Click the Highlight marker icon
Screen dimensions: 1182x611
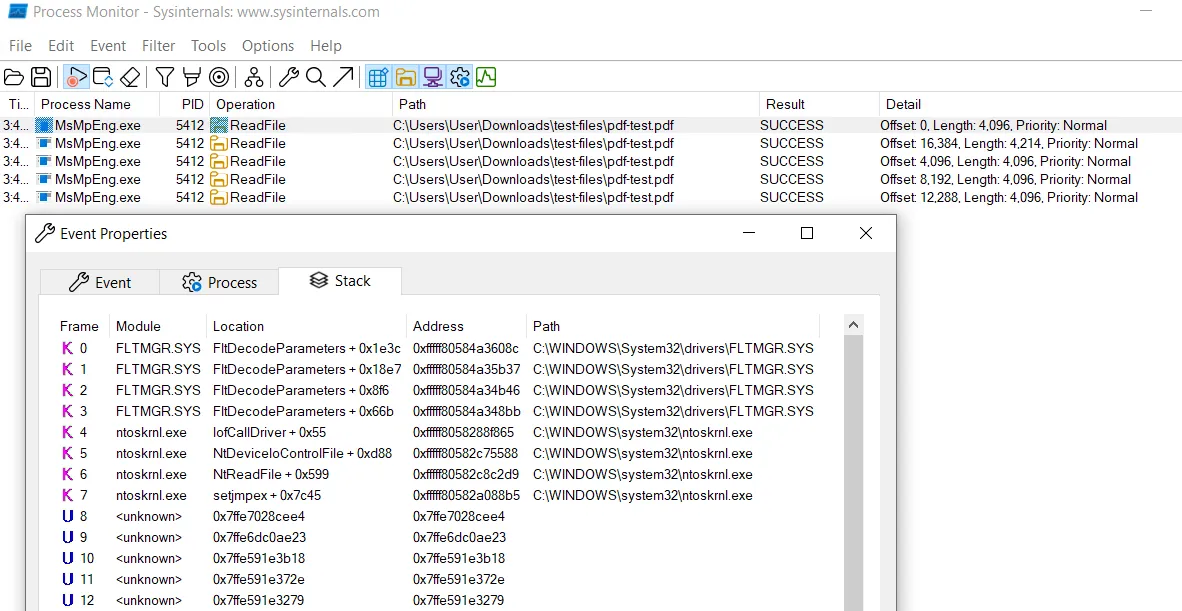pyautogui.click(x=192, y=77)
